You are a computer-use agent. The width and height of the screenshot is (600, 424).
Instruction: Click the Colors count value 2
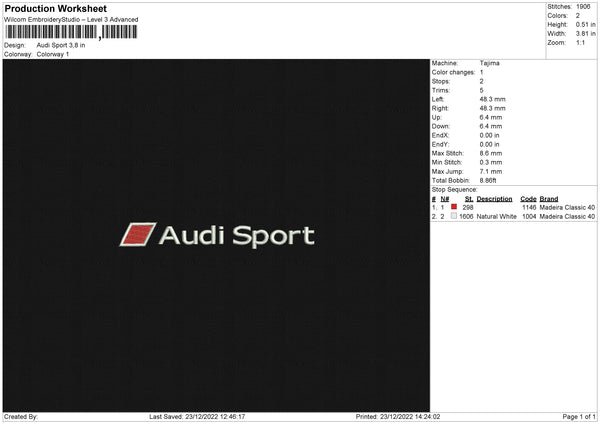(577, 16)
